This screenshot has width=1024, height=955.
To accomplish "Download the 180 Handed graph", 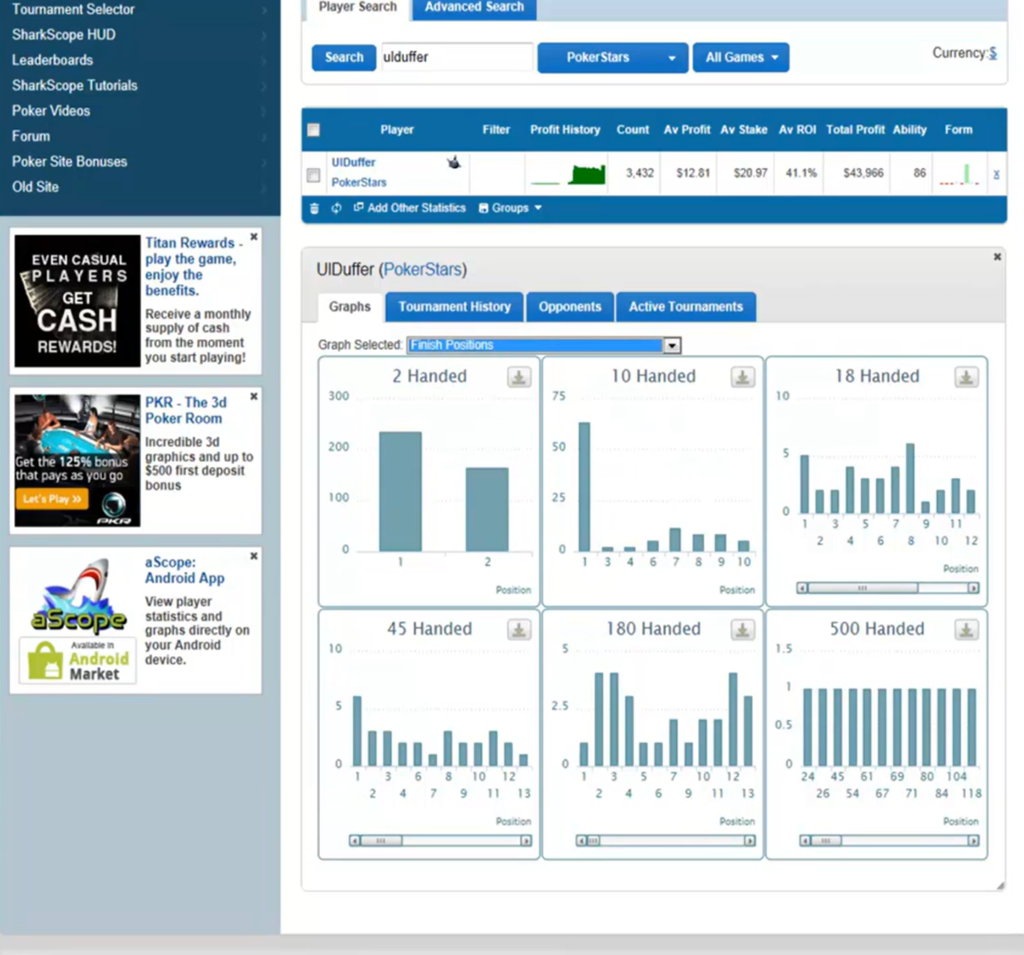I will pyautogui.click(x=743, y=630).
